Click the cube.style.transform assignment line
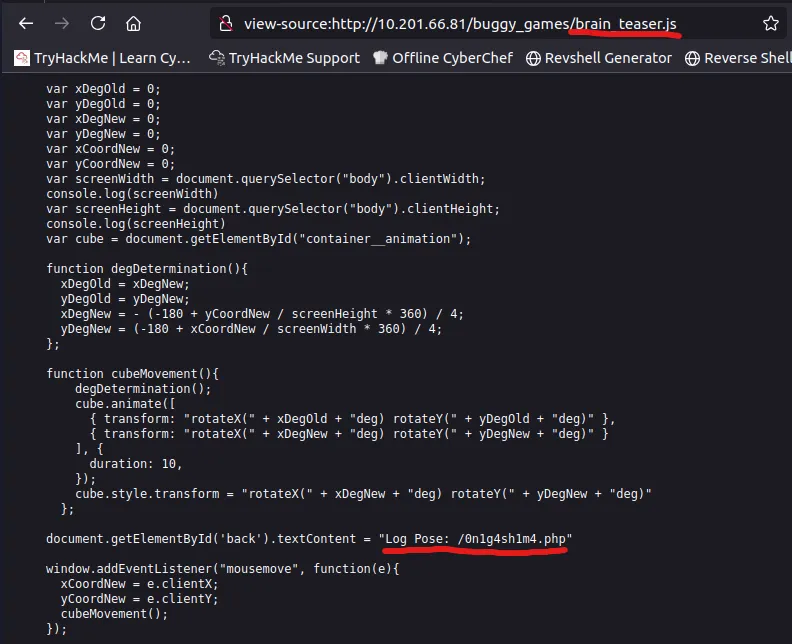 click(x=362, y=494)
